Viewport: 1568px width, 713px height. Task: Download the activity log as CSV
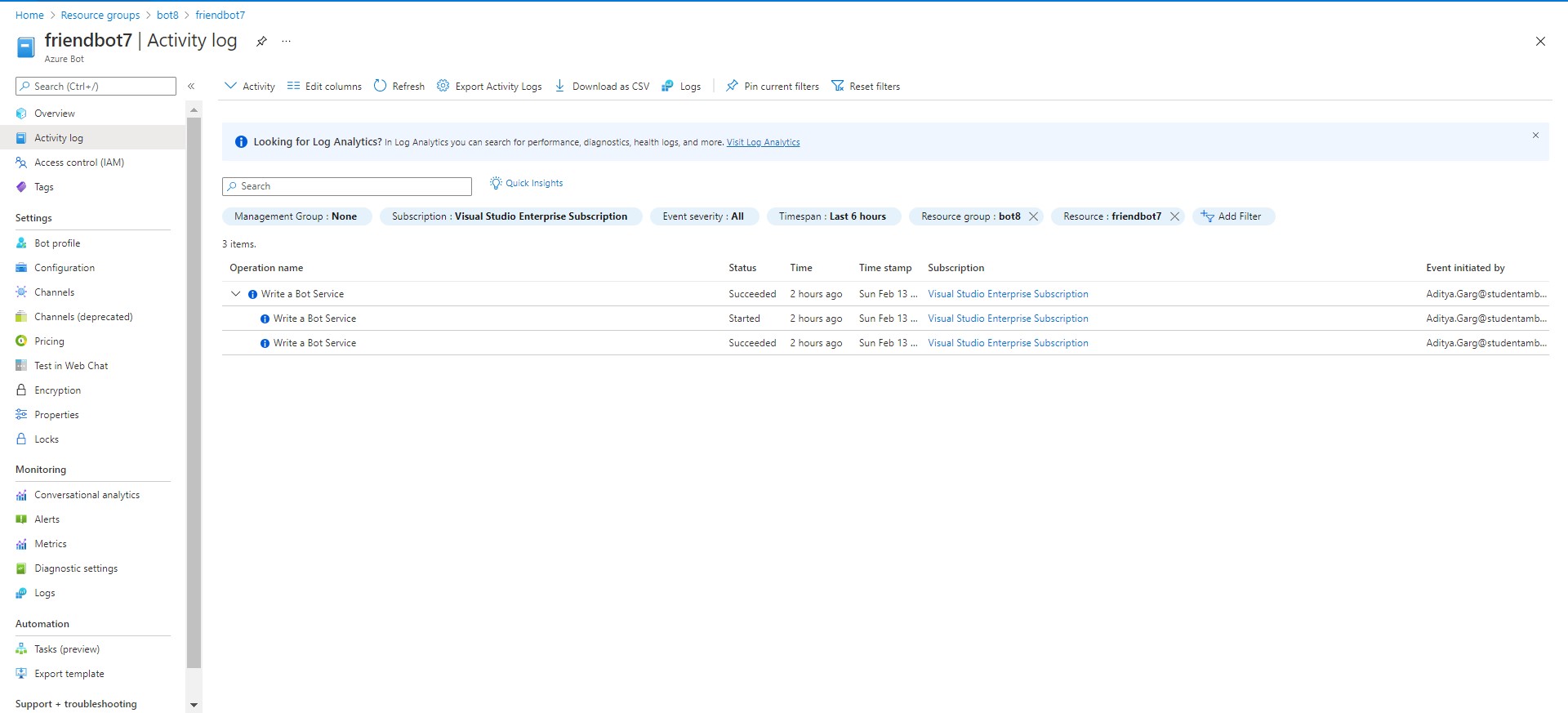tap(602, 86)
